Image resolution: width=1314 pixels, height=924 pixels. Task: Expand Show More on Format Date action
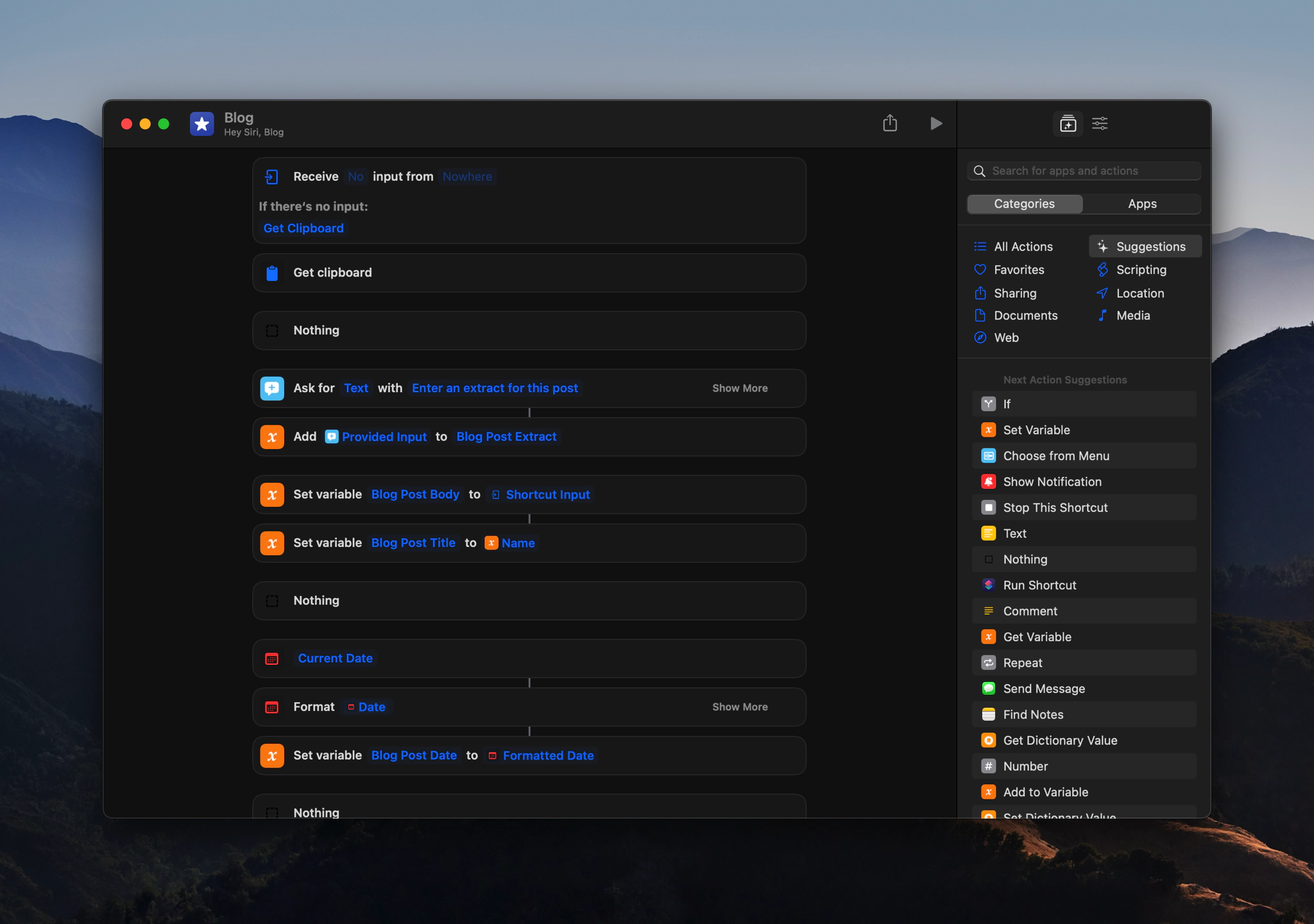pyautogui.click(x=740, y=706)
